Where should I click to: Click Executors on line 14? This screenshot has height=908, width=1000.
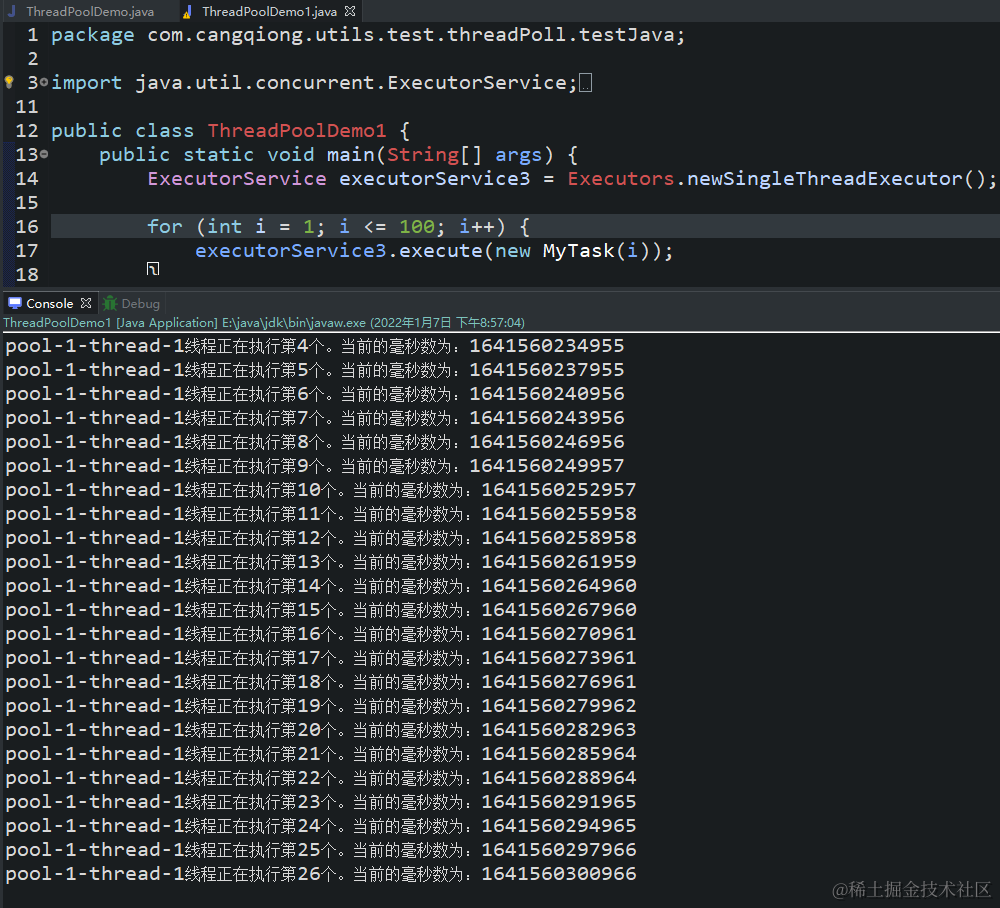tap(621, 179)
